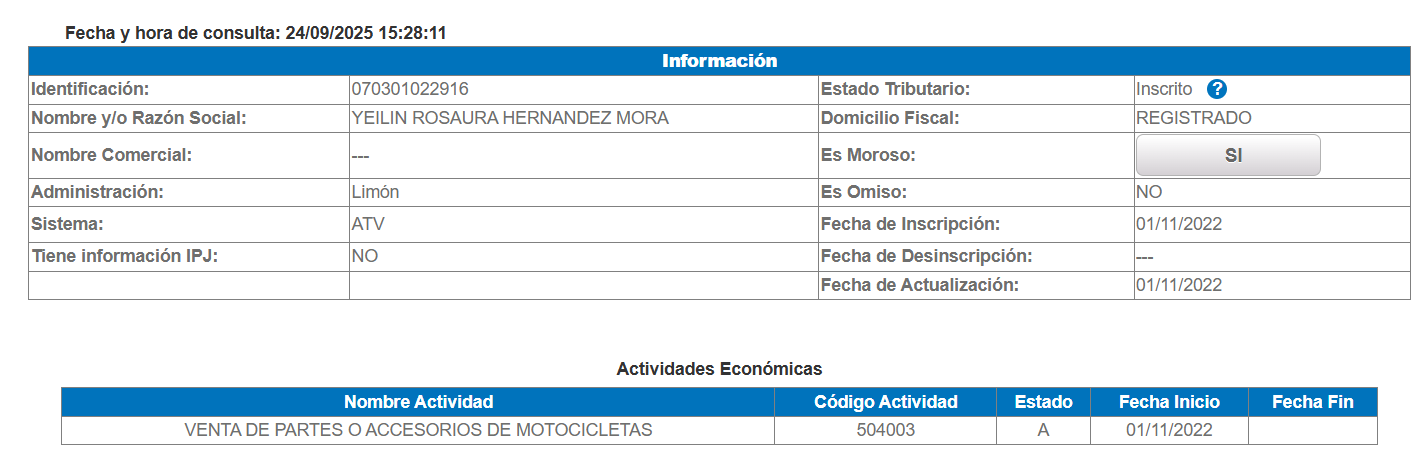Click the Fecha Inicio column header
Screen dimensions: 1413x463
click(x=1169, y=402)
